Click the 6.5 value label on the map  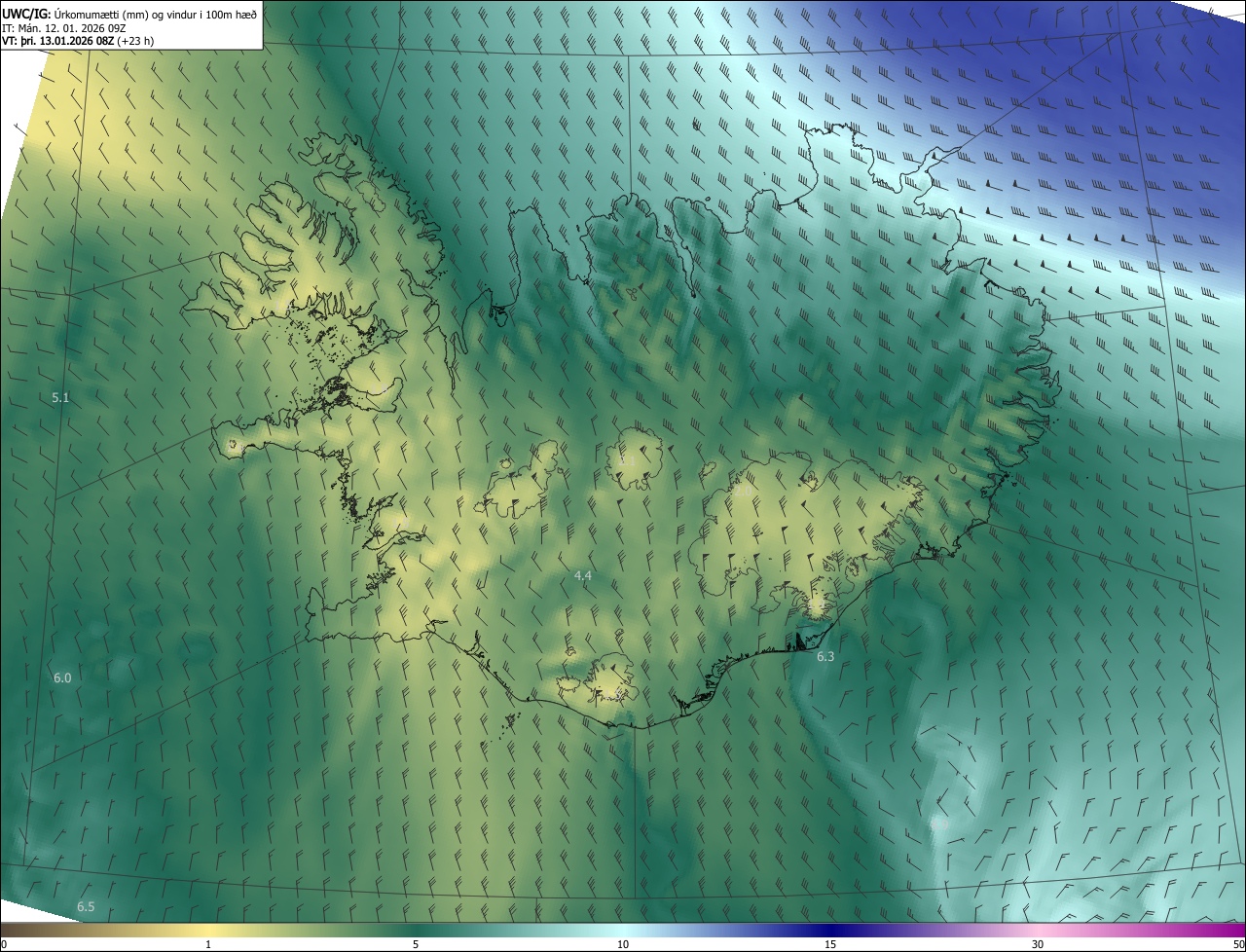(86, 907)
